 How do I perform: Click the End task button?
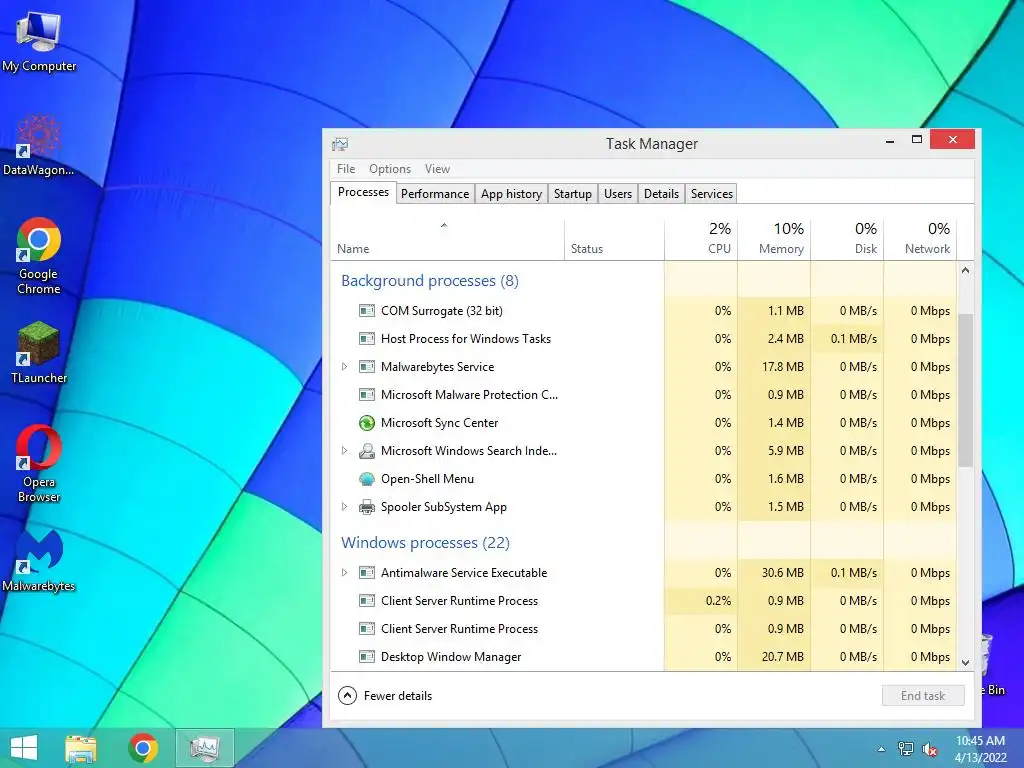923,696
